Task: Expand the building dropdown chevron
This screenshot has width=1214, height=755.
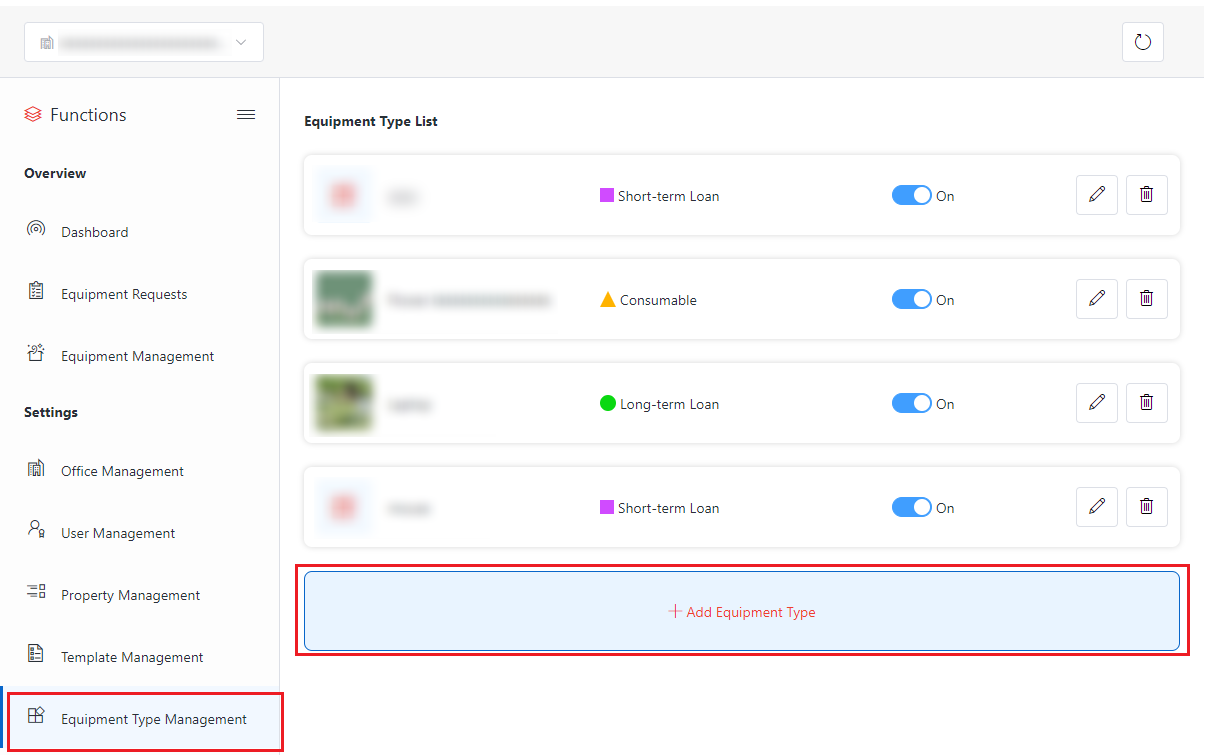Action: 240,42
